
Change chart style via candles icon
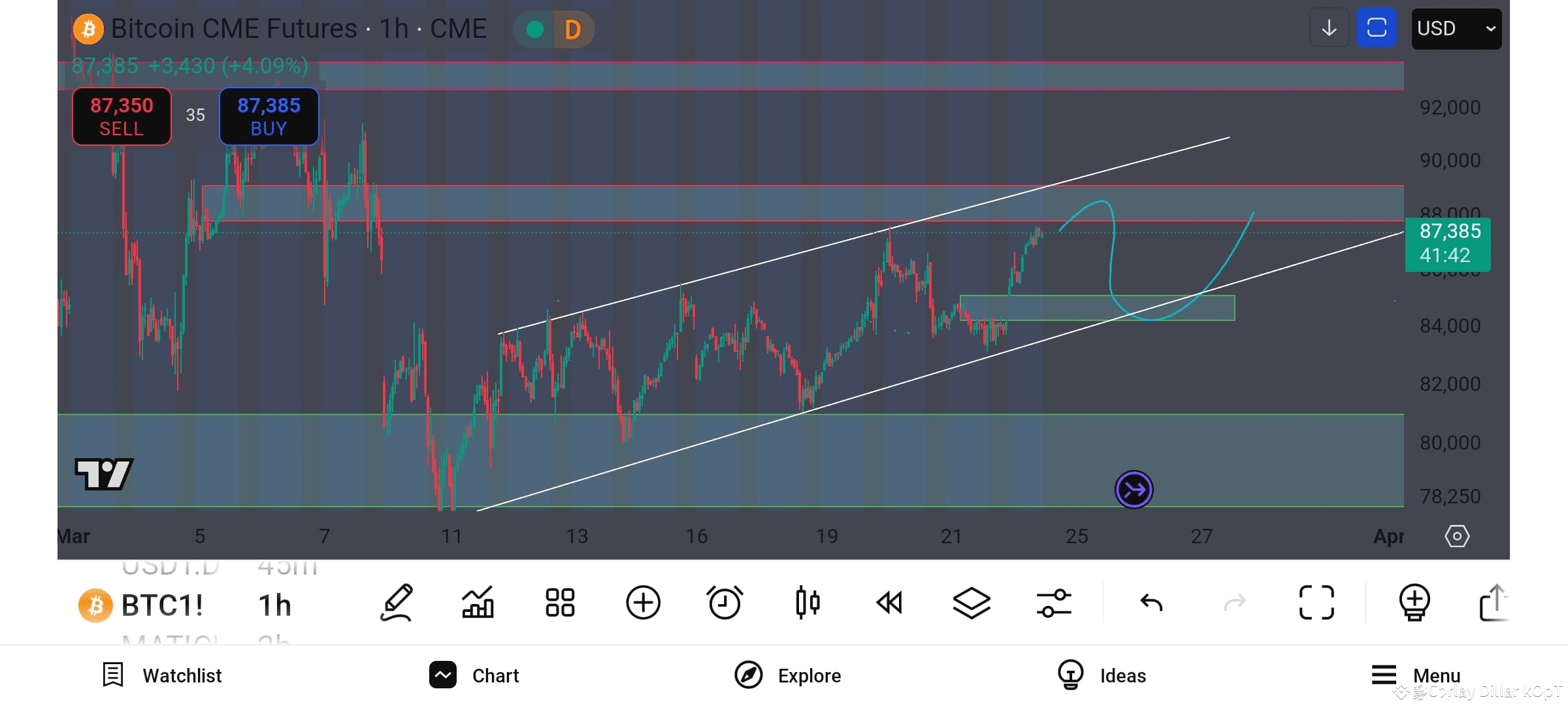click(x=808, y=603)
